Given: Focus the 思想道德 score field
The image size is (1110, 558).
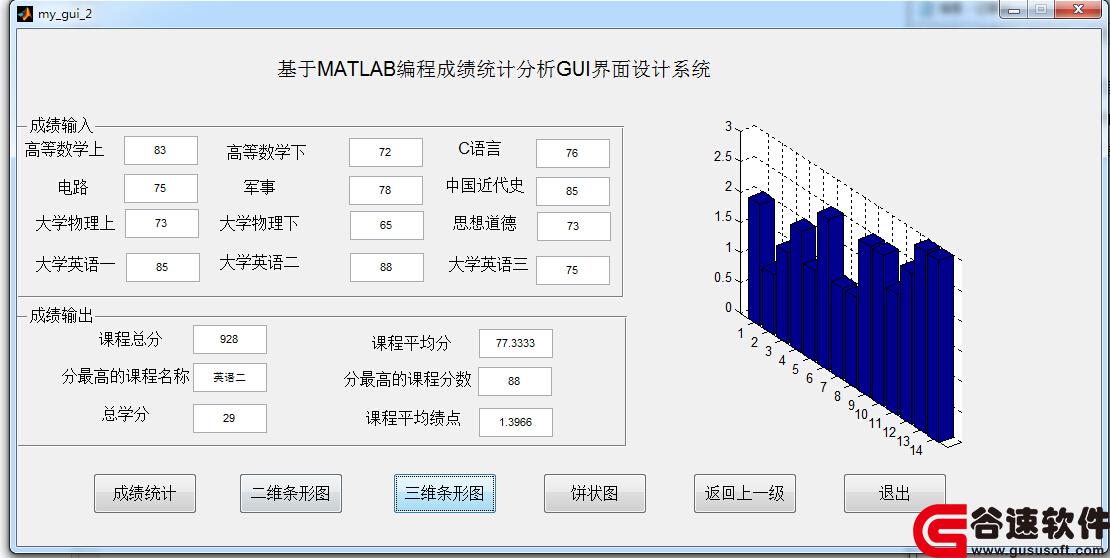Looking at the screenshot, I should click(x=573, y=227).
